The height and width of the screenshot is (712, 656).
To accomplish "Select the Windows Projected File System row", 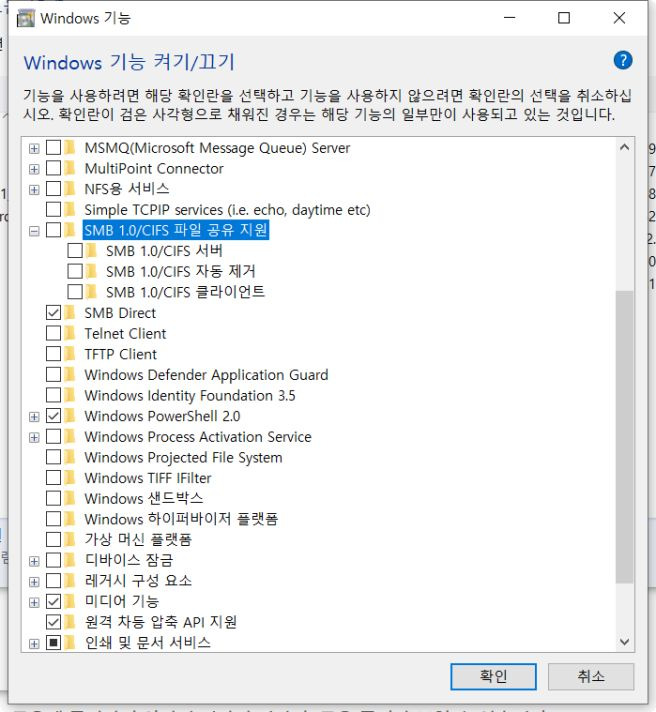I will (183, 457).
